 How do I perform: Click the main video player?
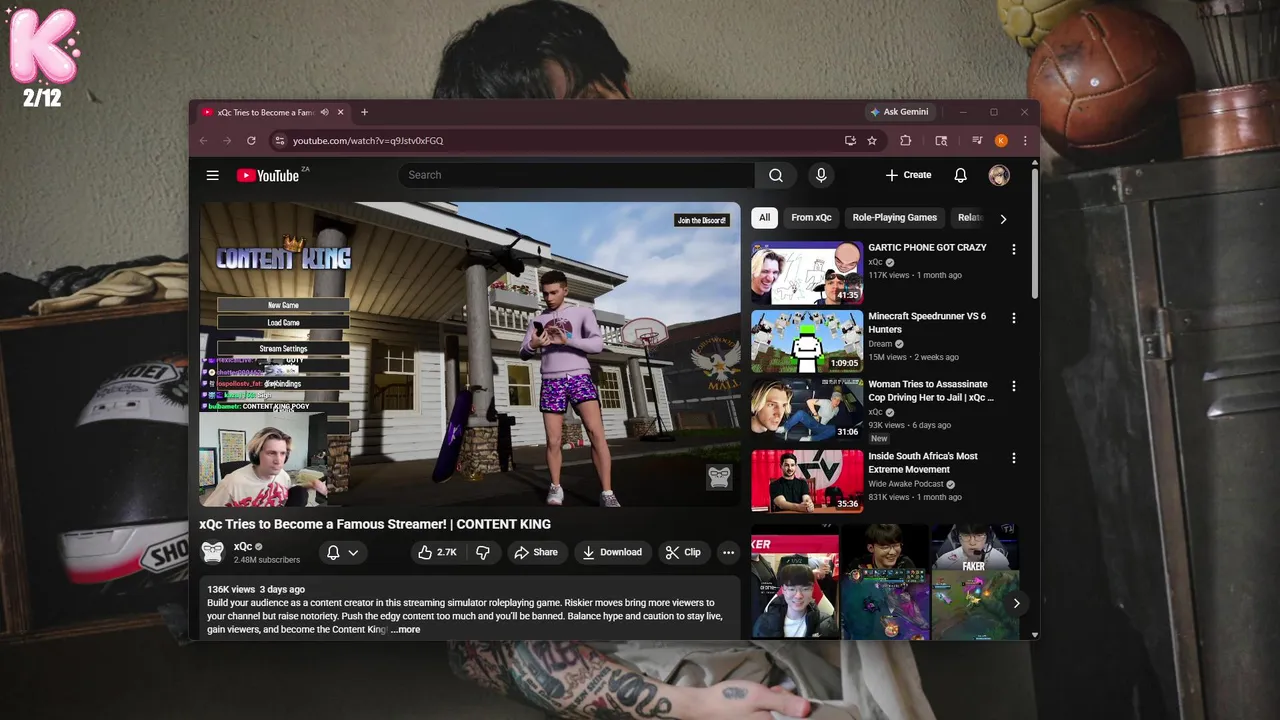(470, 355)
